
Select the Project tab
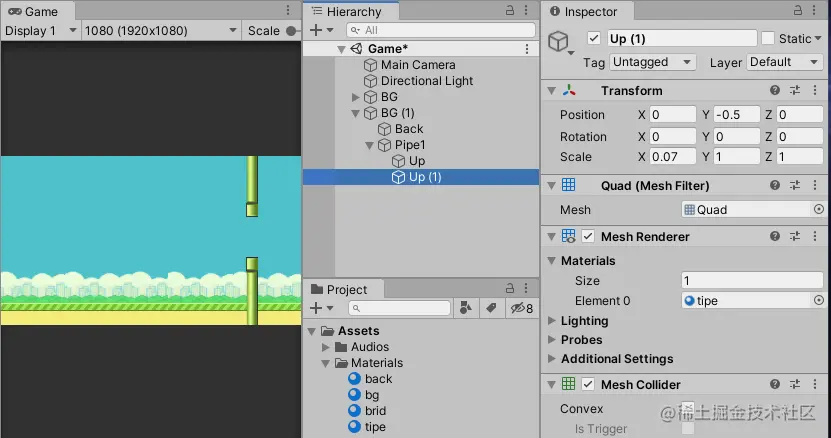tap(345, 289)
